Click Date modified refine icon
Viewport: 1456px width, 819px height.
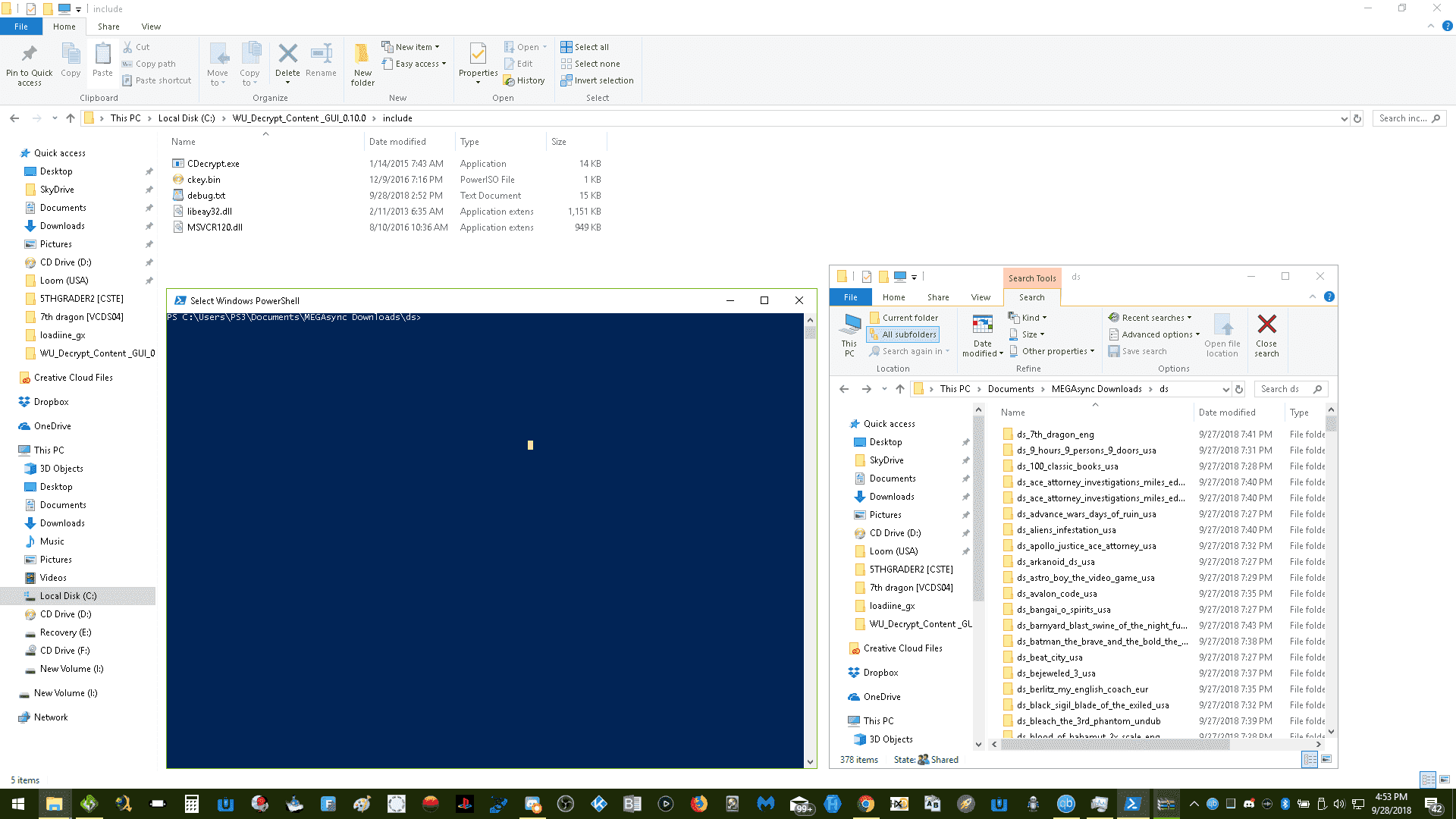983,325
